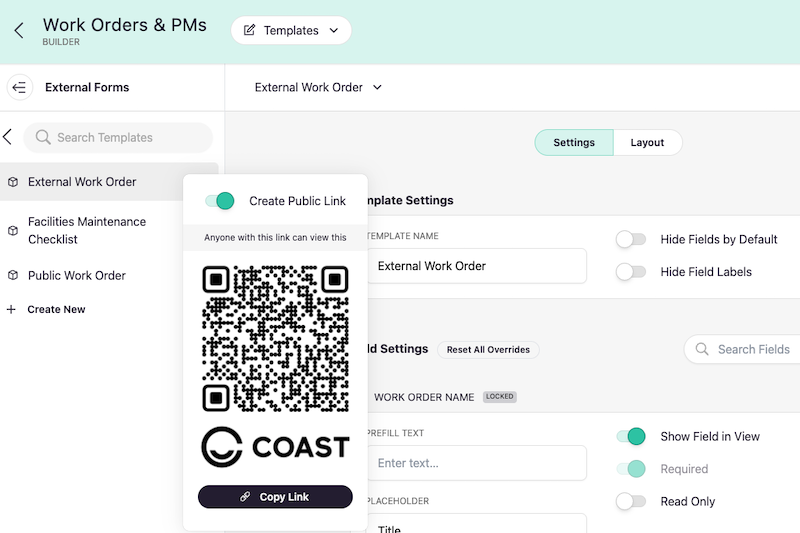Image resolution: width=800 pixels, height=533 pixels.
Task: Toggle the Required switch
Action: pyautogui.click(x=631, y=469)
